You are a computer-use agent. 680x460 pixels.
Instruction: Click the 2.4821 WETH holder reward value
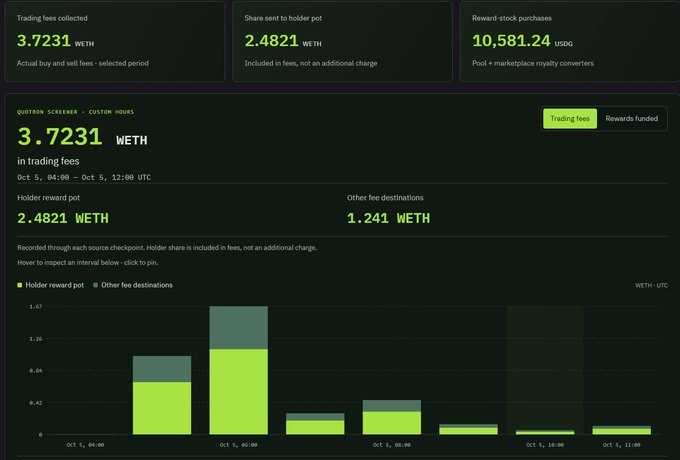tap(63, 218)
